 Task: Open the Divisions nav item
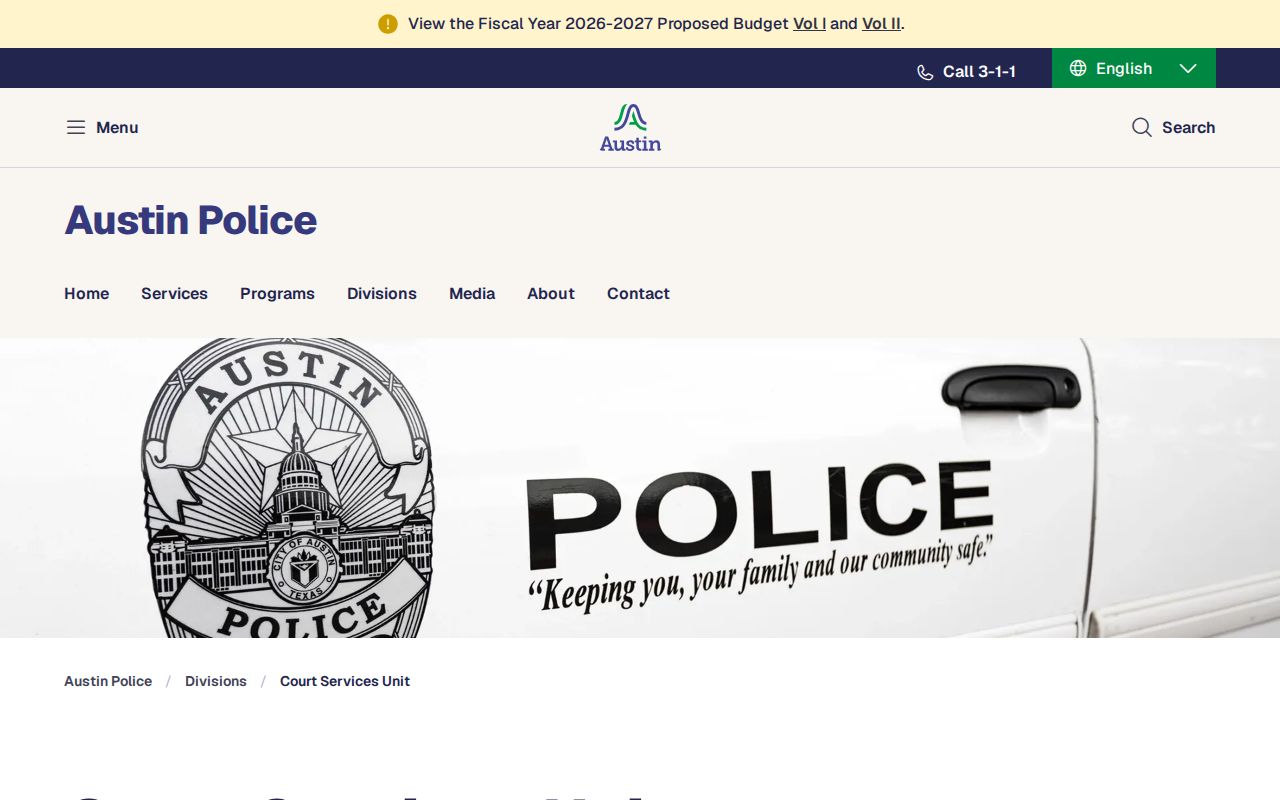[x=382, y=293]
